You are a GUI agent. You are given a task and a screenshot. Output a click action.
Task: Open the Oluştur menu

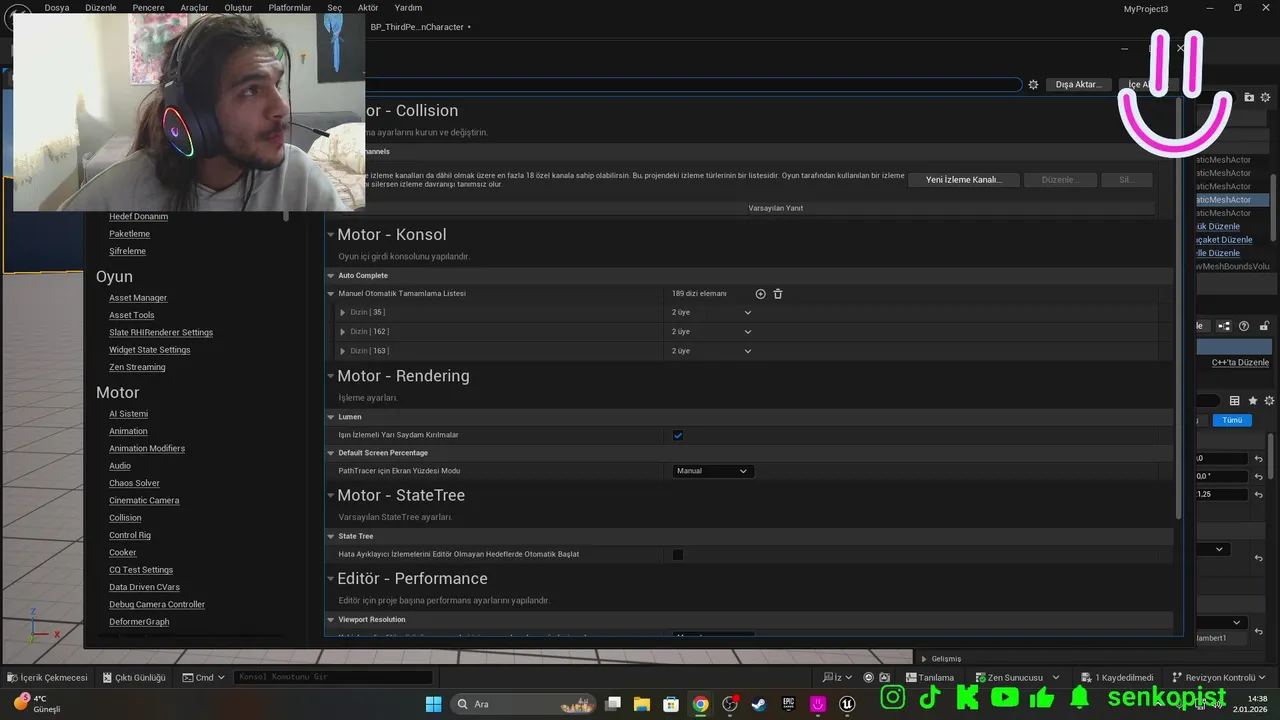pos(238,7)
